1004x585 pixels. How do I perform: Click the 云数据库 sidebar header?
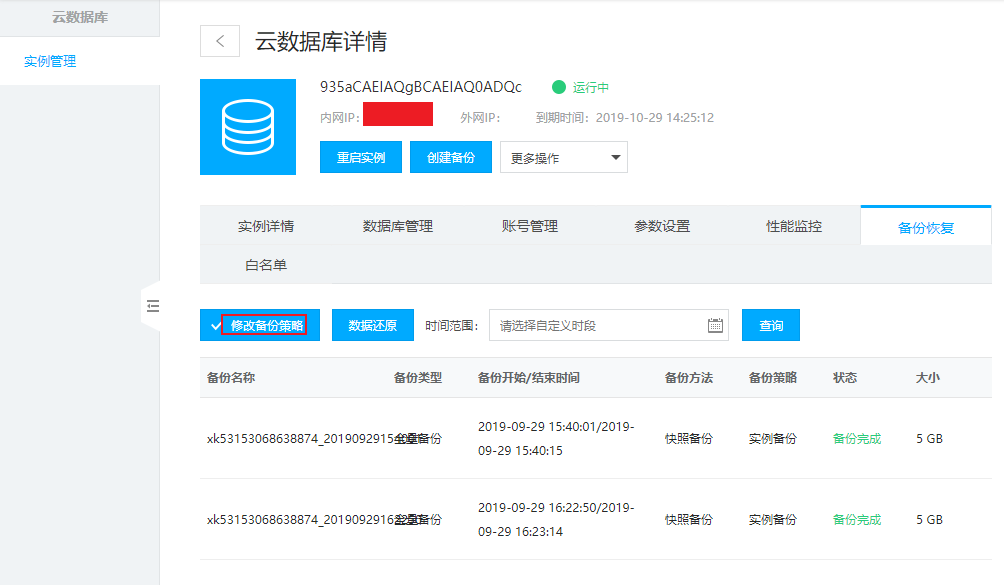coord(80,17)
